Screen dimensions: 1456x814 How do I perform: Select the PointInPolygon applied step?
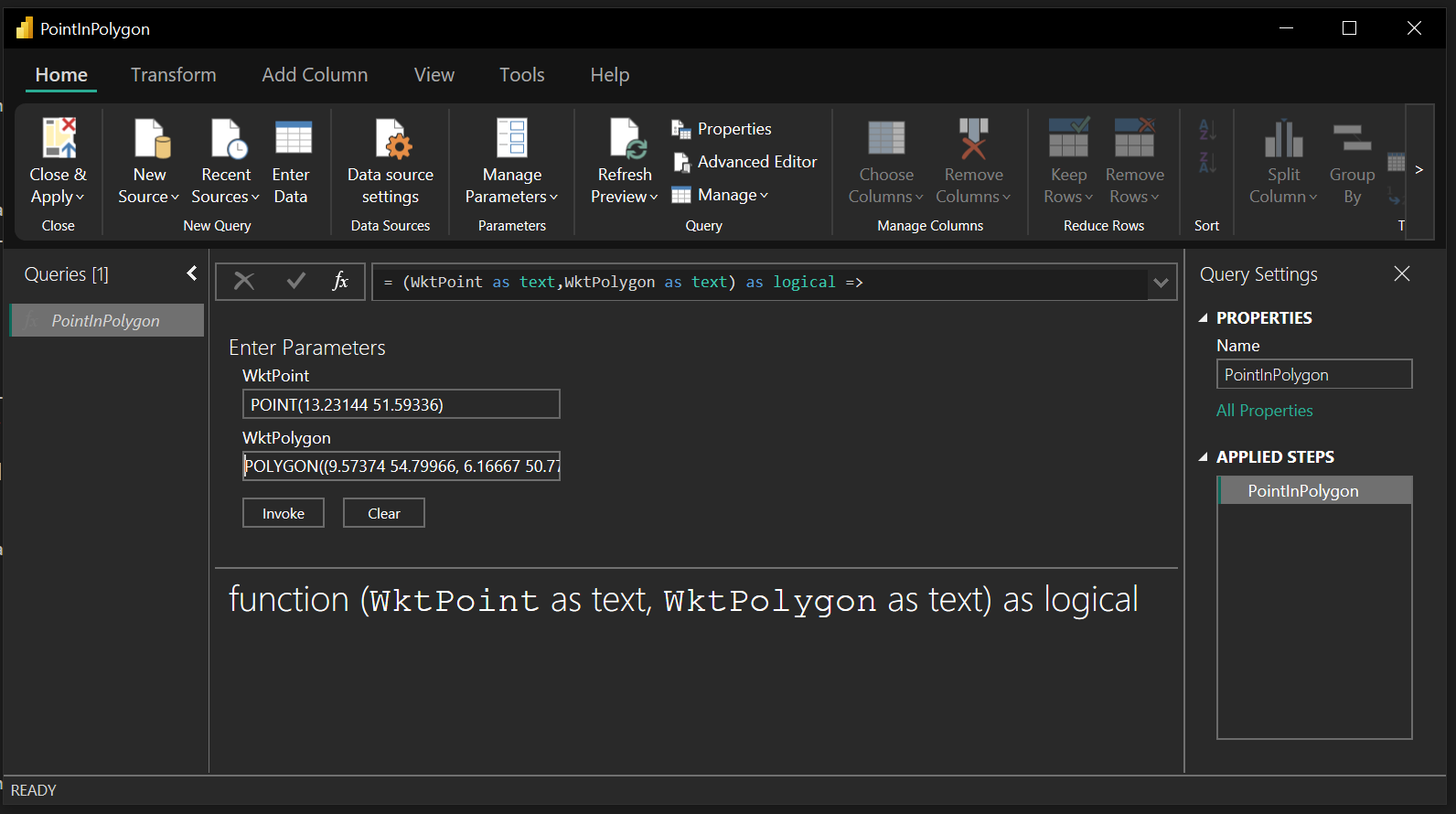click(1315, 491)
